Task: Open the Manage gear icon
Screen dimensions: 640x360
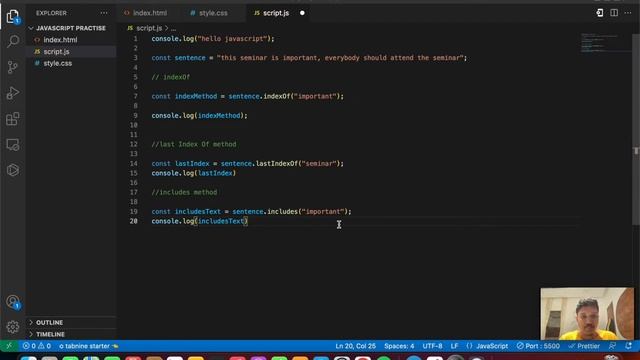Action: point(13,327)
